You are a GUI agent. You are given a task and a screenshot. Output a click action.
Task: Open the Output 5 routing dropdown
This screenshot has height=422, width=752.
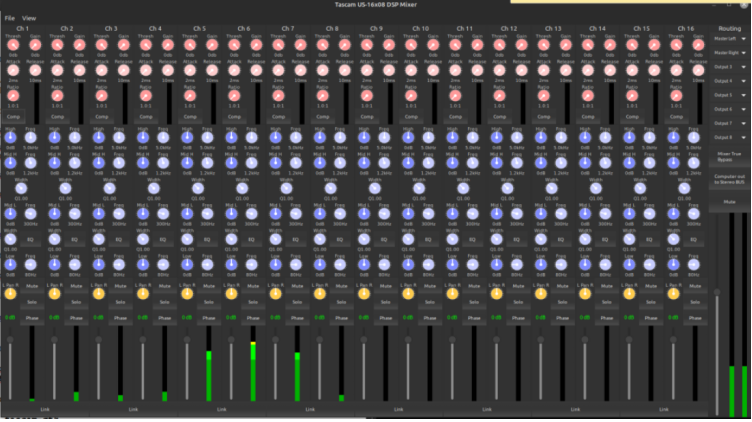(729, 95)
